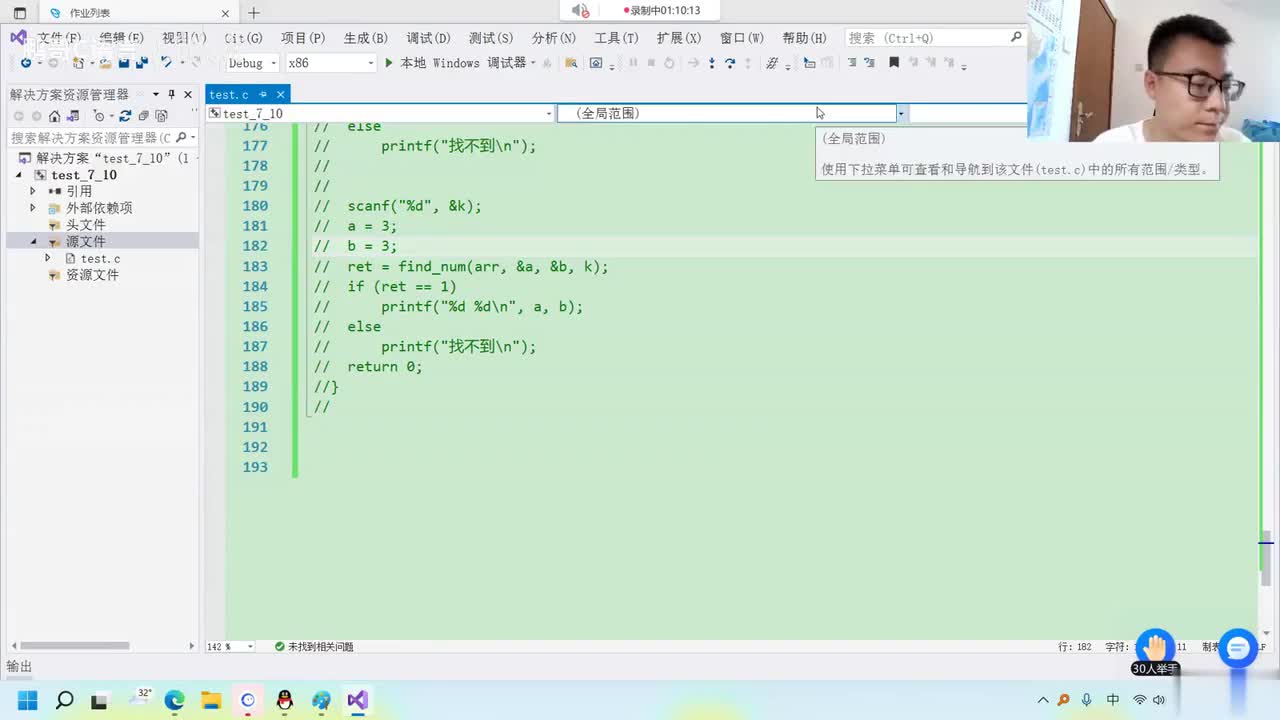Click the 作业列表 window tab
The height and width of the screenshot is (720, 1280).
tap(138, 13)
